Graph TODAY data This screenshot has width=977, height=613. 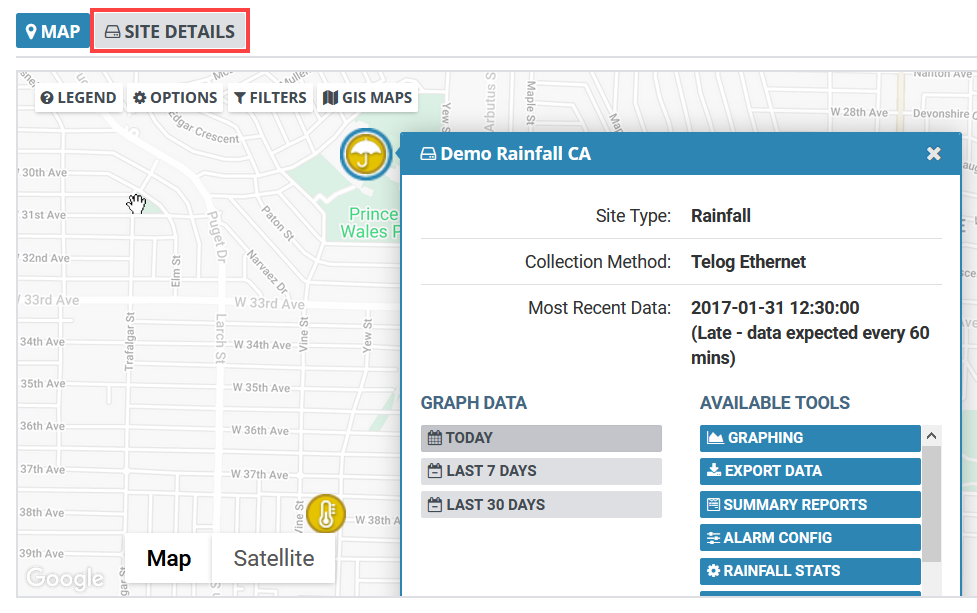[x=541, y=438]
